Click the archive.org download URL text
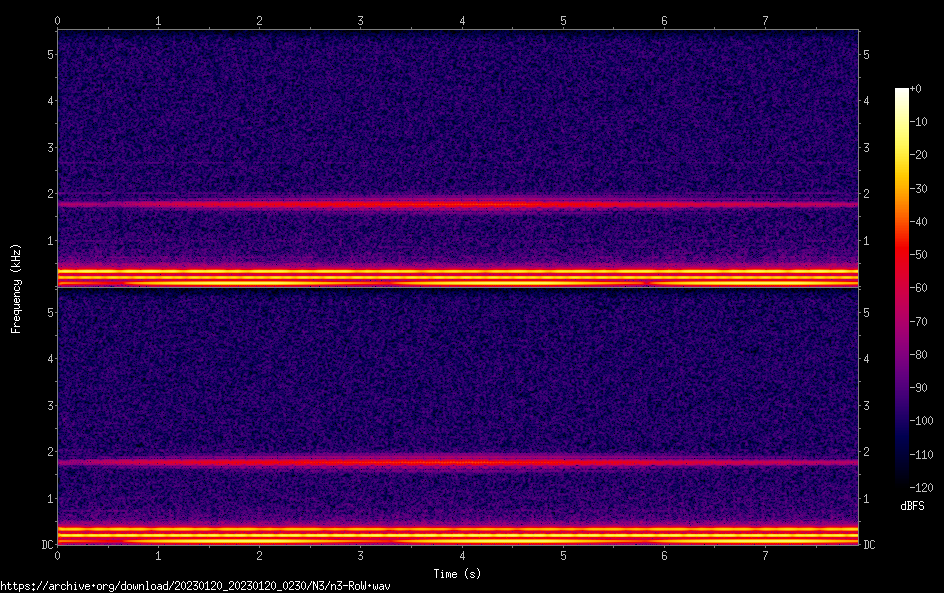The image size is (944, 593). 195,586
